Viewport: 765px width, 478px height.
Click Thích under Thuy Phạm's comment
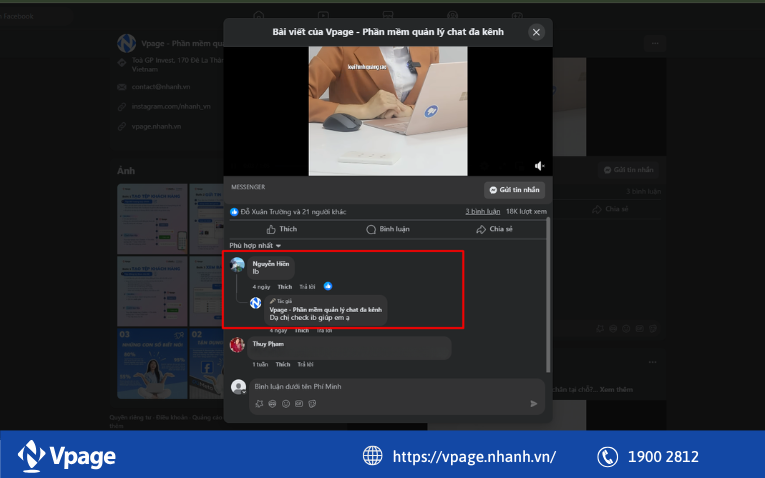pos(283,364)
